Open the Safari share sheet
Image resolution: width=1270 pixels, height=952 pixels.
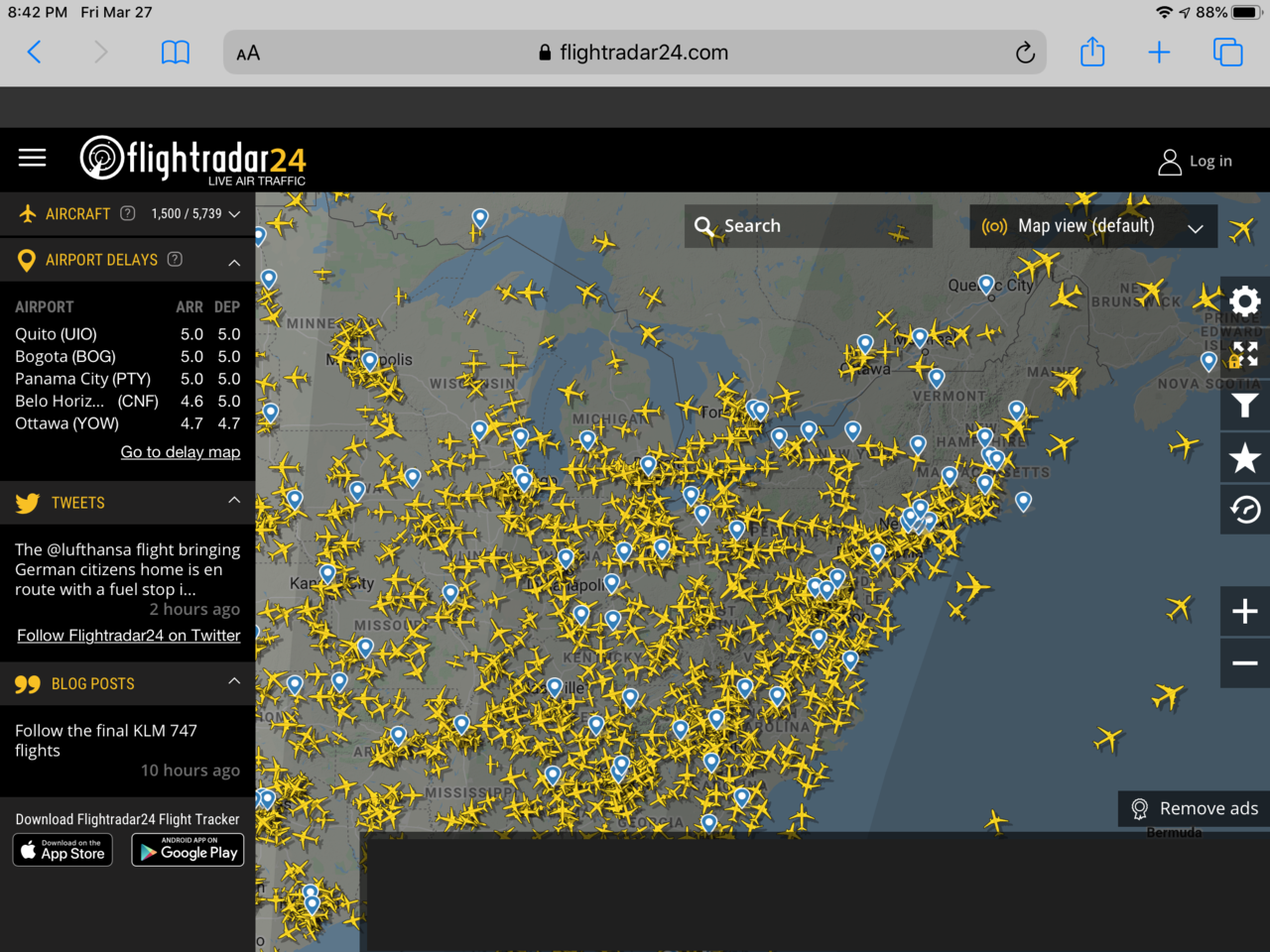coord(1092,52)
